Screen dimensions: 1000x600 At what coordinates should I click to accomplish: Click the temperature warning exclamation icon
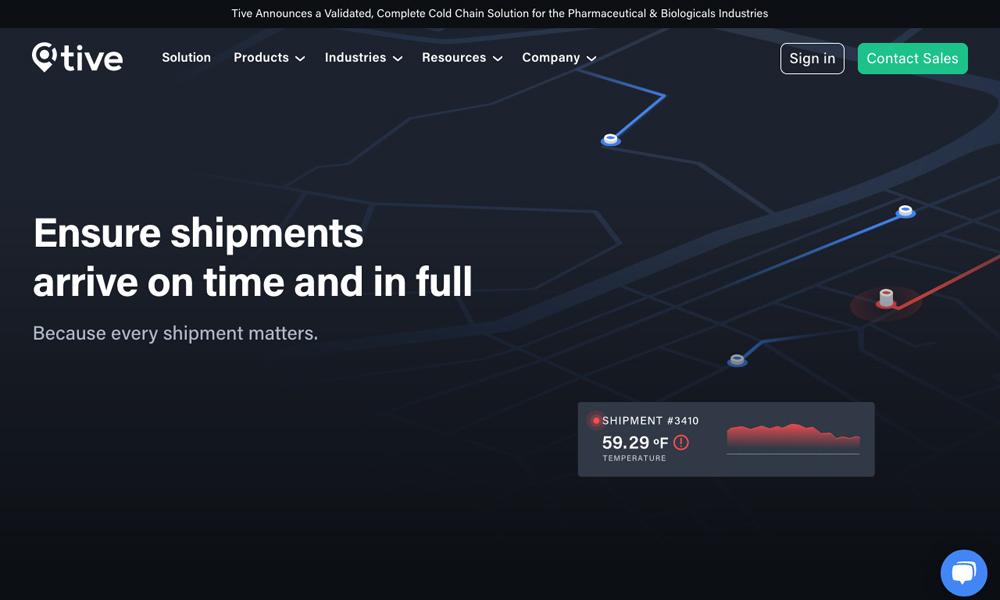click(x=681, y=442)
